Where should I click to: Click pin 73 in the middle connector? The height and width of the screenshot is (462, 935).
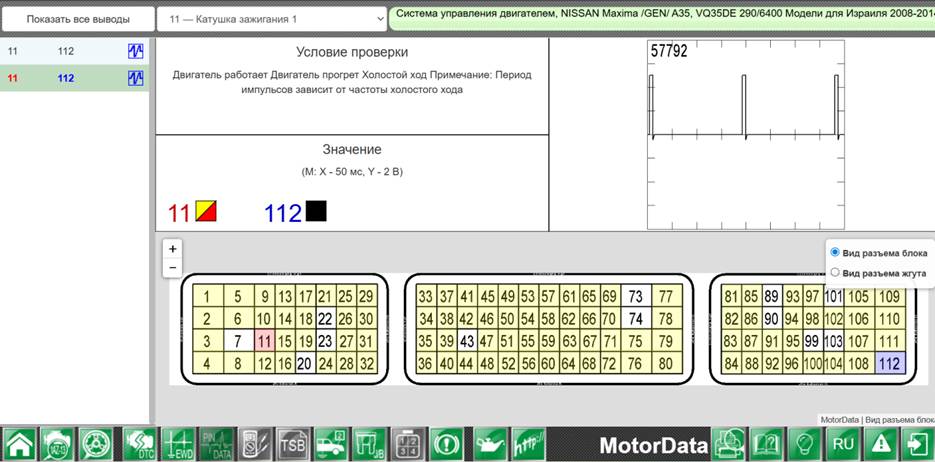tap(636, 296)
